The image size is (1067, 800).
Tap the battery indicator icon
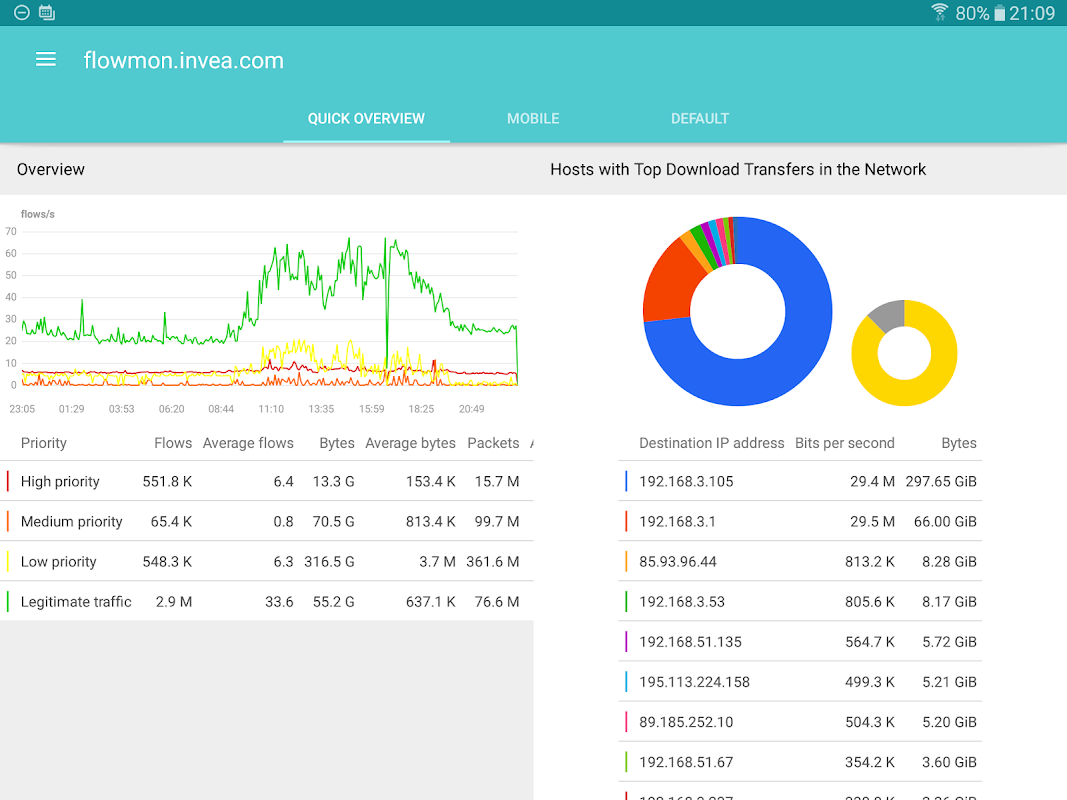click(x=999, y=13)
